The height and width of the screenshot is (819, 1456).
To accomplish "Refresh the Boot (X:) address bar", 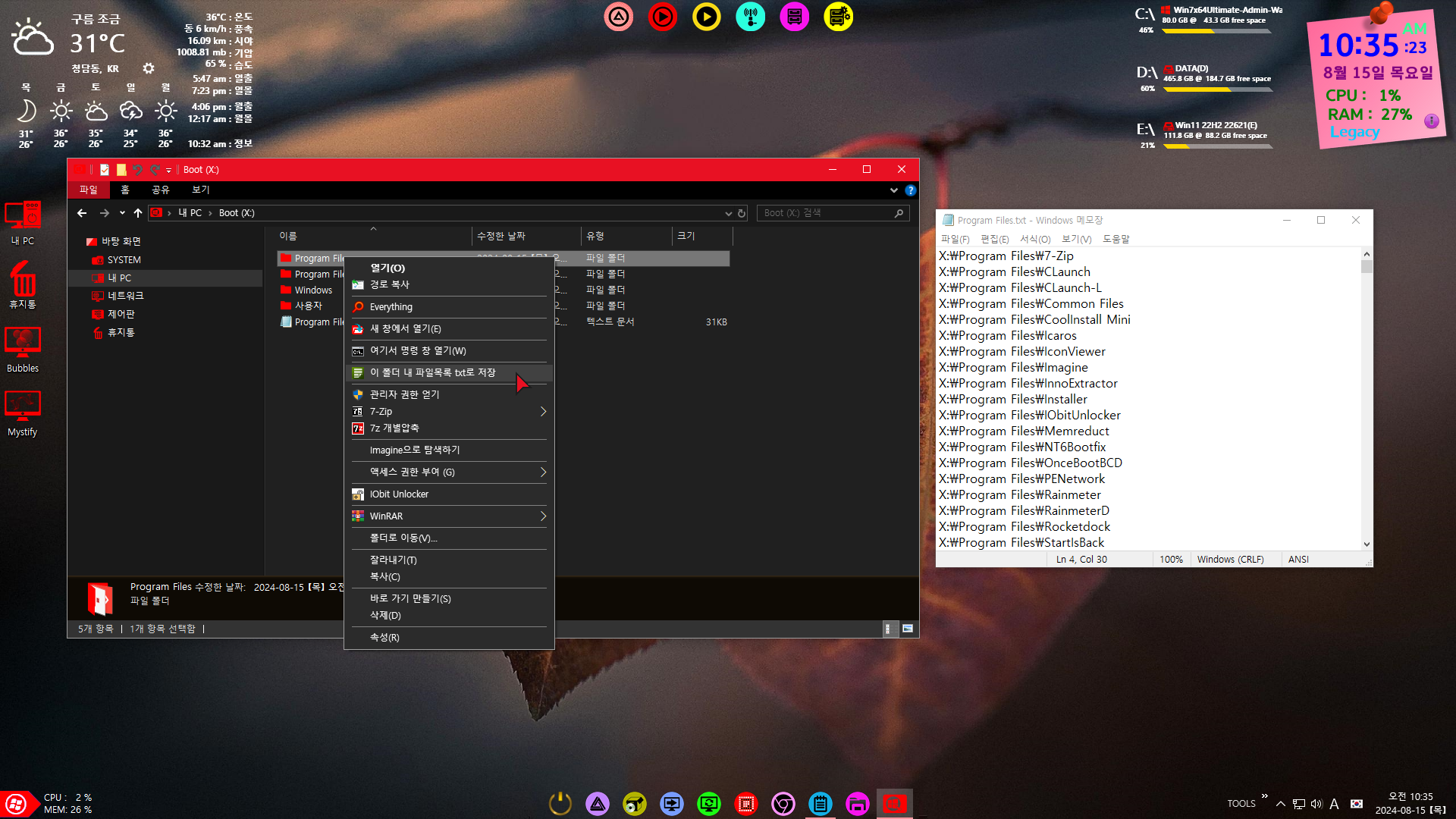I will click(742, 213).
